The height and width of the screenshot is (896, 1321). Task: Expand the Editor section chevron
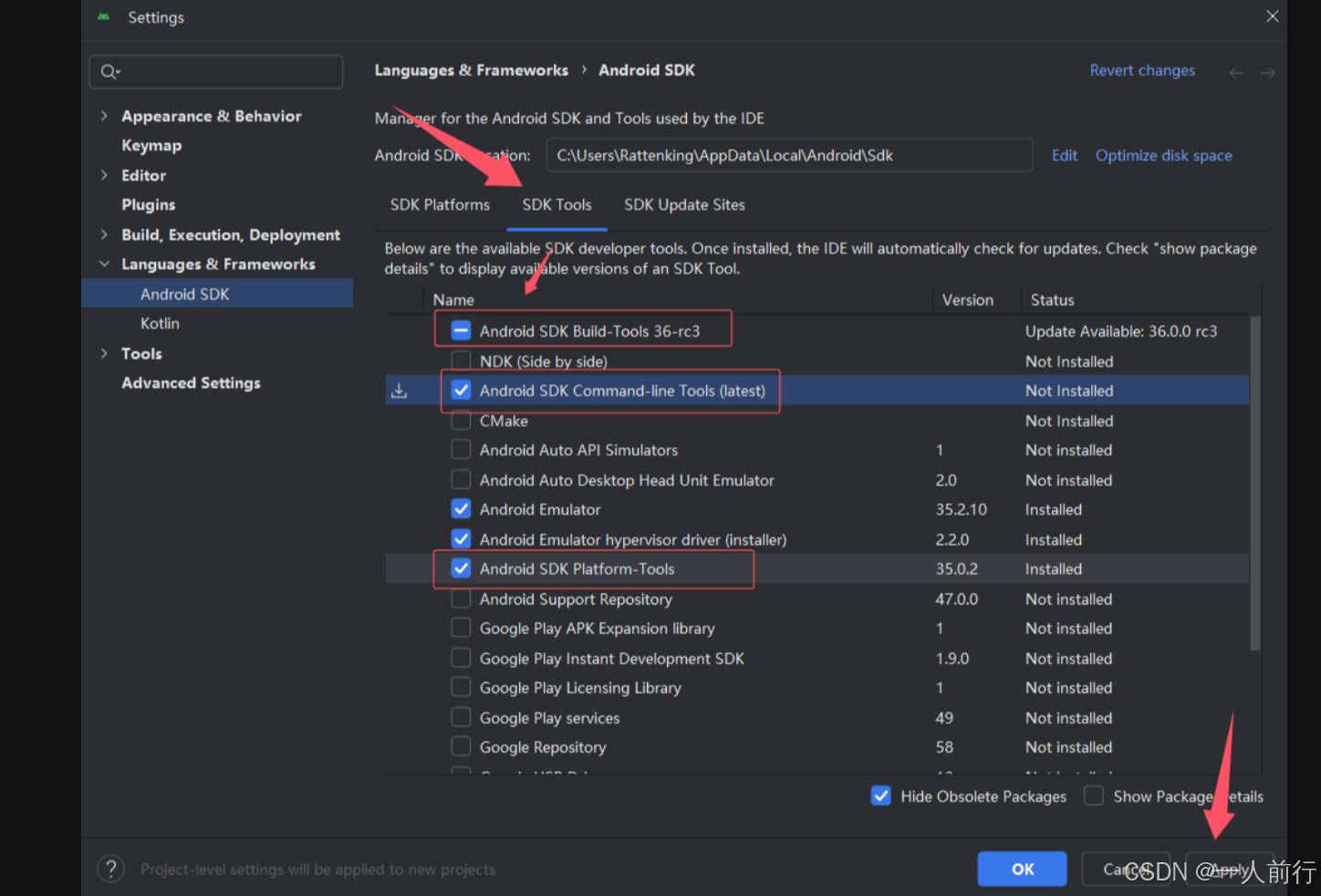pos(104,175)
